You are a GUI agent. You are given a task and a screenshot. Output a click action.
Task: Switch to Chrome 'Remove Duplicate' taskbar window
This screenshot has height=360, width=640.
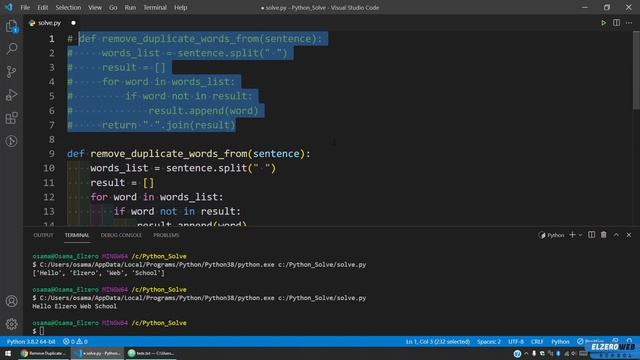[x=43, y=353]
